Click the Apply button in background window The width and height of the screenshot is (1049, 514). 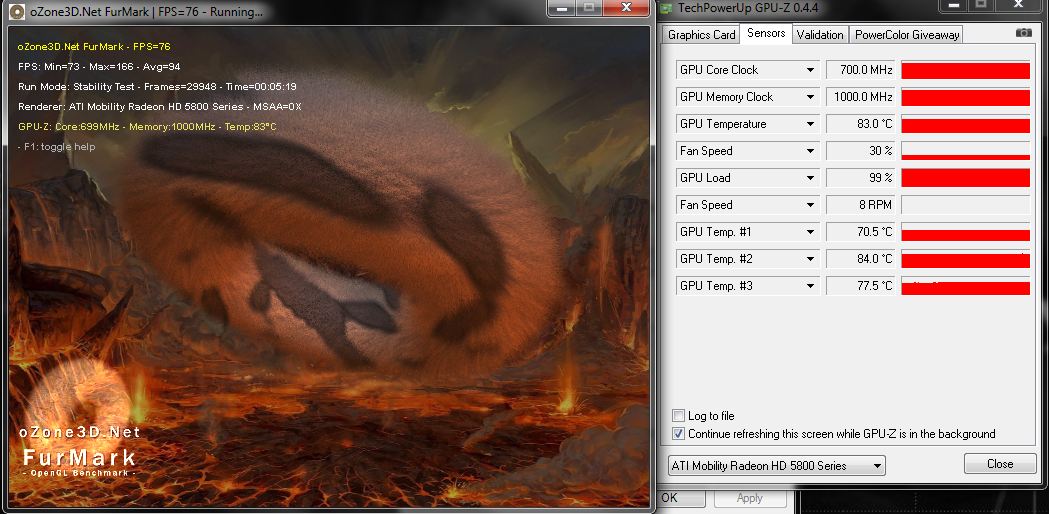point(749,498)
